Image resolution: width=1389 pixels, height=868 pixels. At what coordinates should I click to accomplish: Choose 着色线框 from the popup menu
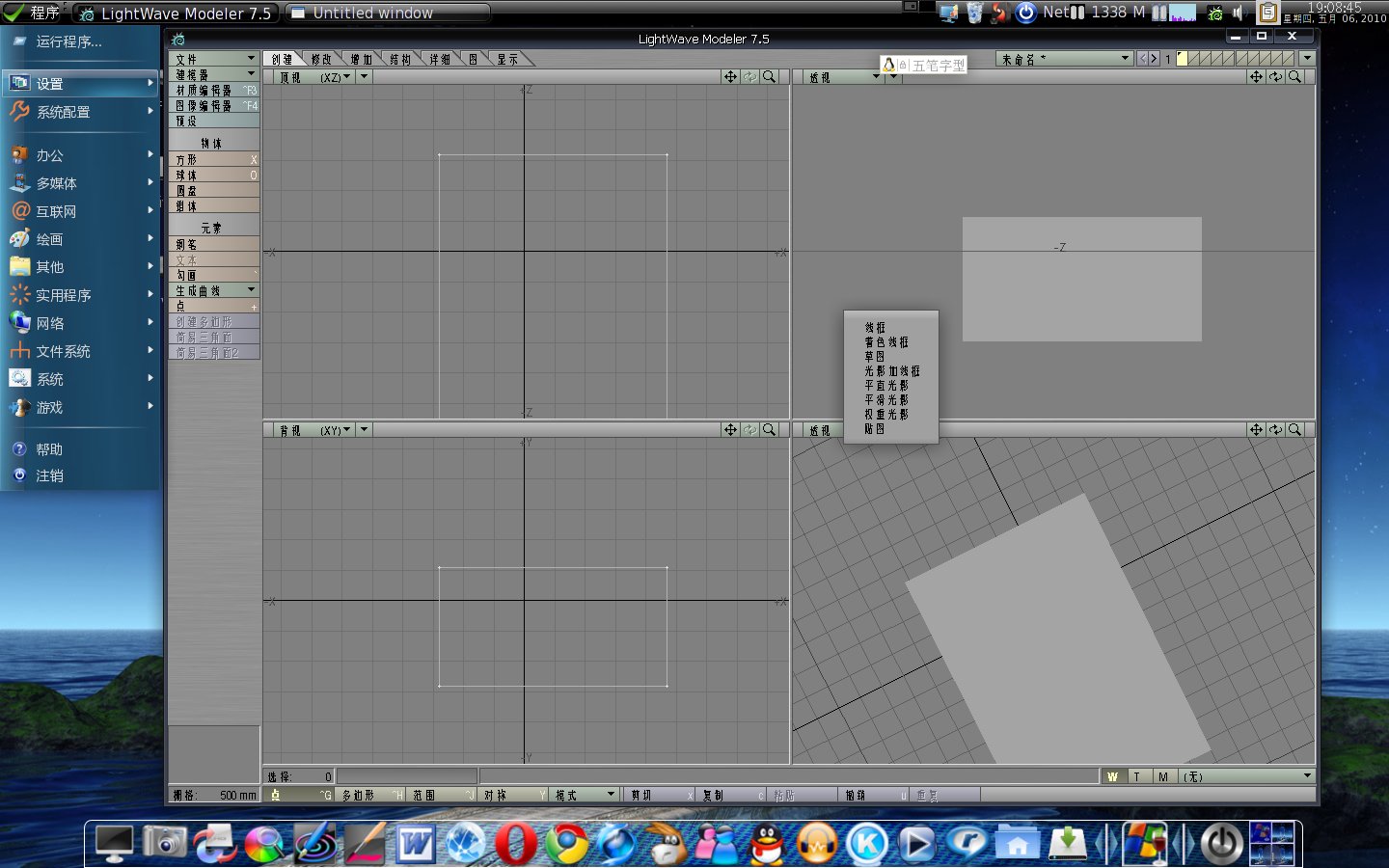[886, 342]
